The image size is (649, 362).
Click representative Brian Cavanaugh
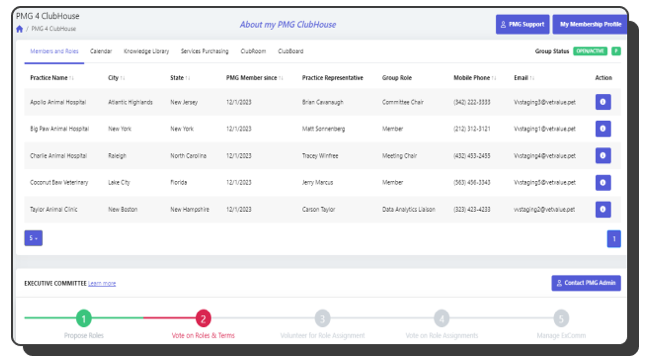[x=323, y=102]
